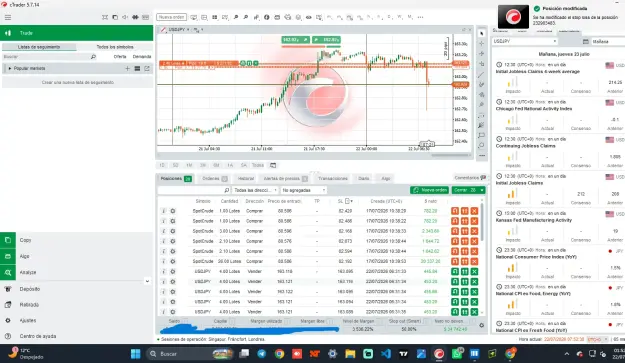The width and height of the screenshot is (625, 363).
Task: Open calendar date picker in economic calendar
Action: click(586, 41)
